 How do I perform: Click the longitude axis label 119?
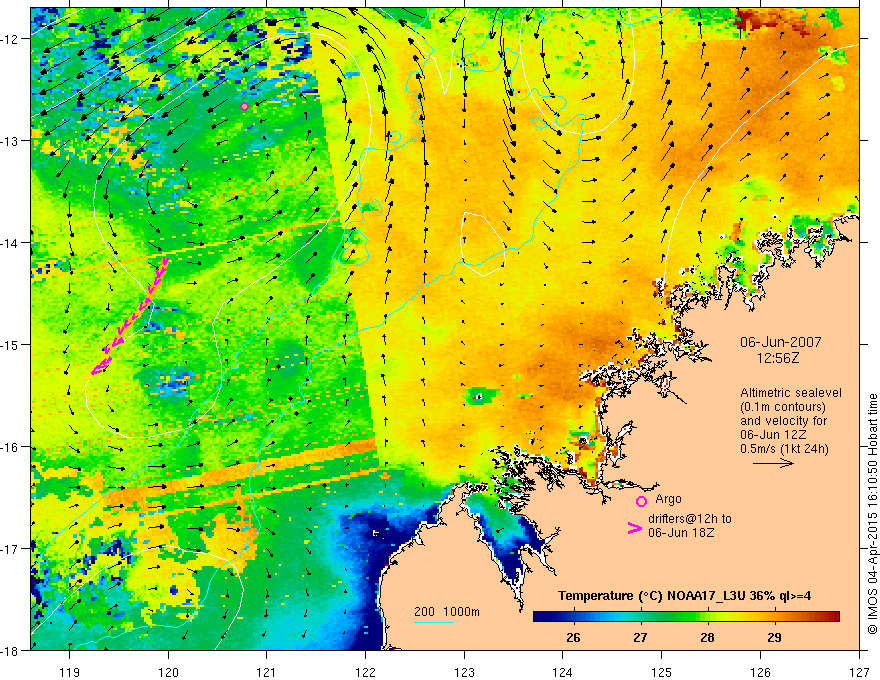(70, 672)
